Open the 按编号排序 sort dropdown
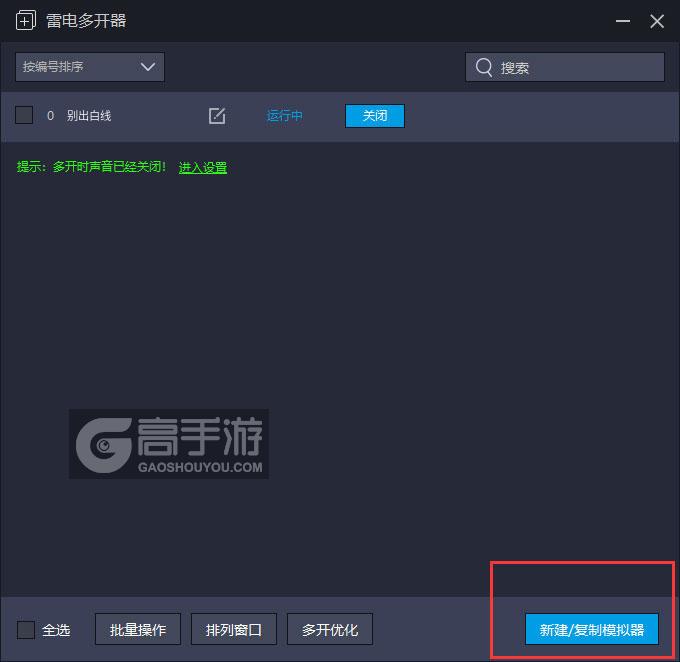The height and width of the screenshot is (662, 680). tap(90, 67)
